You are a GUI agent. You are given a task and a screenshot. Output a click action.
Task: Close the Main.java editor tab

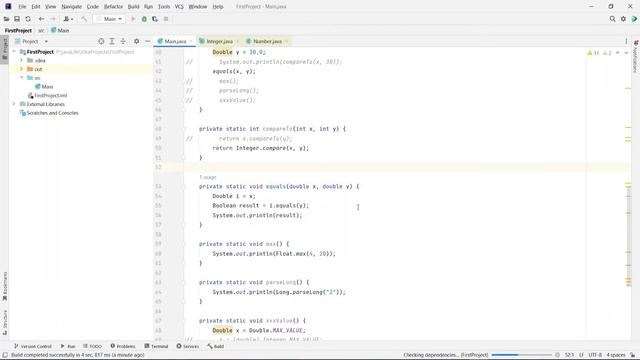click(191, 41)
